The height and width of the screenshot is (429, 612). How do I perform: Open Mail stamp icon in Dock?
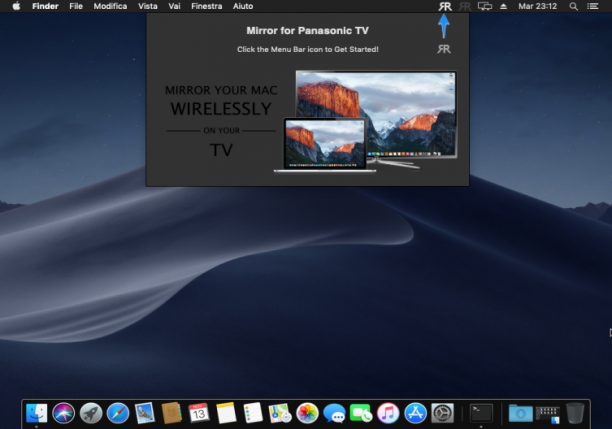(145, 413)
